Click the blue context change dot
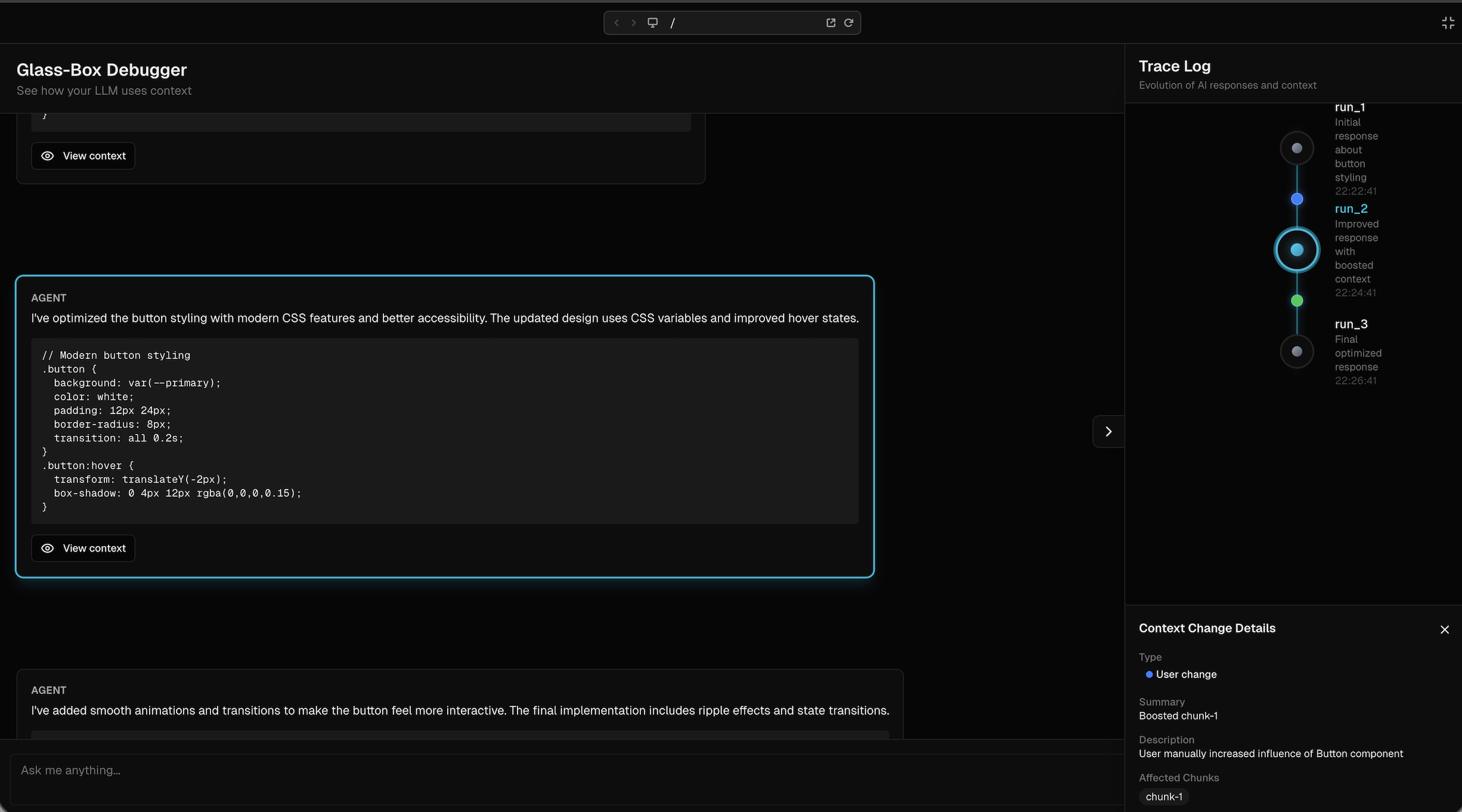Screen dimensions: 1462x812 (1297, 199)
